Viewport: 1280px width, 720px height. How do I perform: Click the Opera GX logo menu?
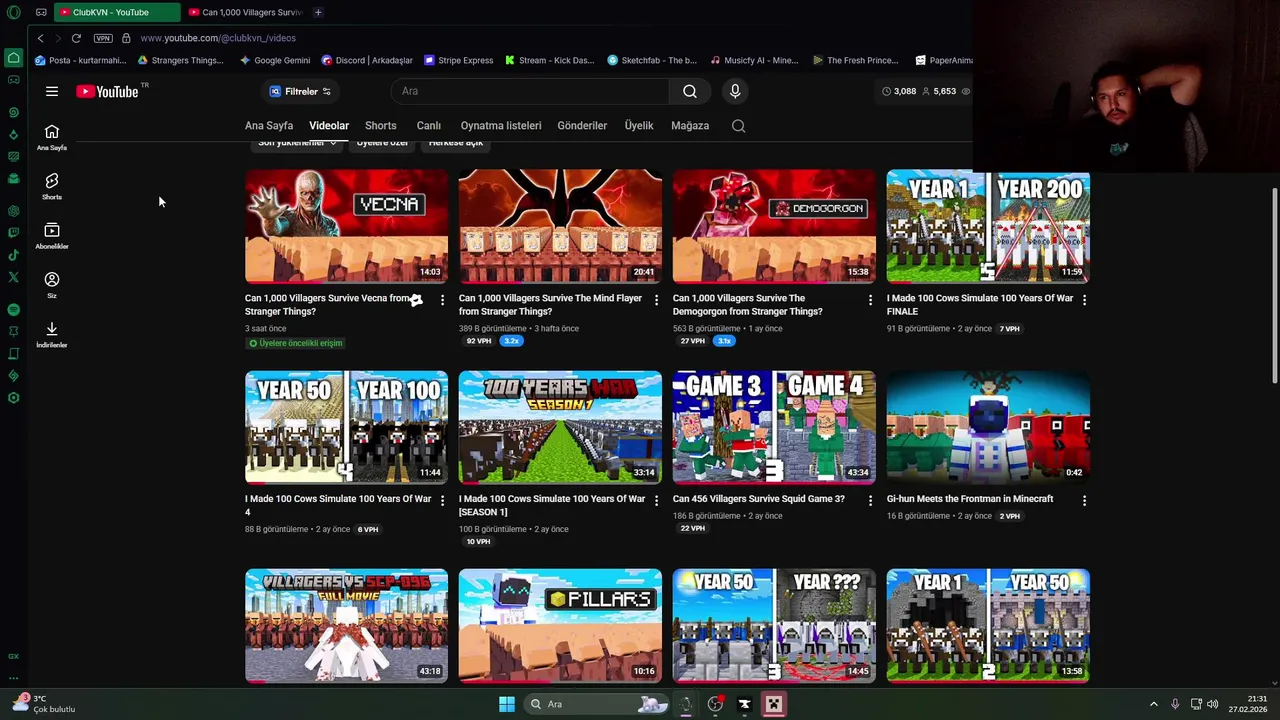tap(13, 12)
